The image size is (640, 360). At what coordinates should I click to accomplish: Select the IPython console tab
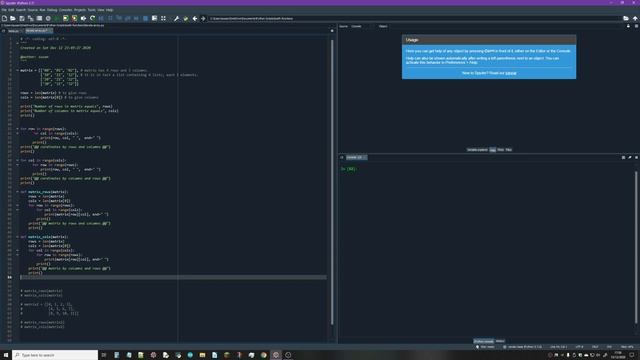[483, 341]
